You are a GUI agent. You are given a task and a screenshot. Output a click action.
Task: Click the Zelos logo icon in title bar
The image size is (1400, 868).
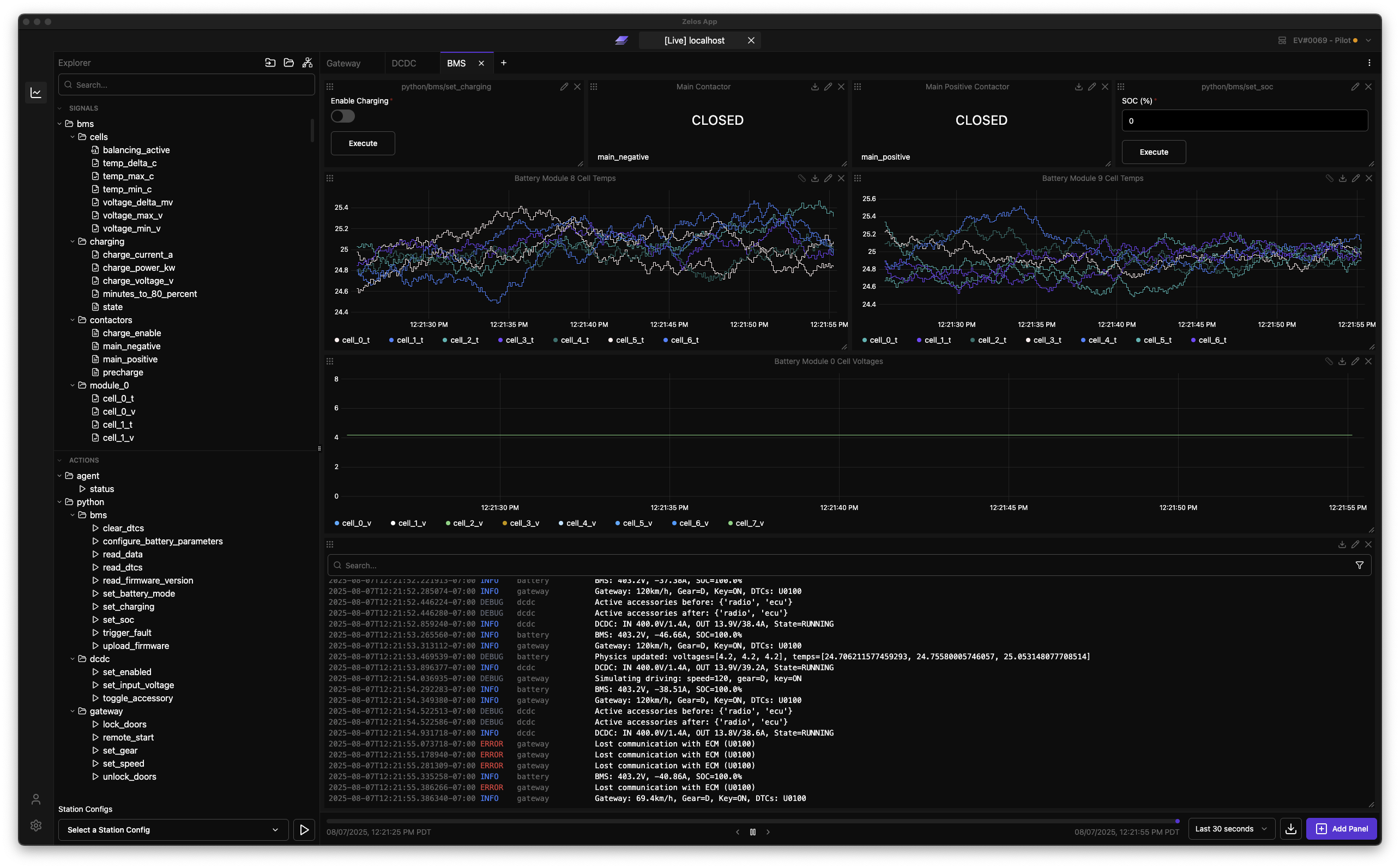(621, 40)
